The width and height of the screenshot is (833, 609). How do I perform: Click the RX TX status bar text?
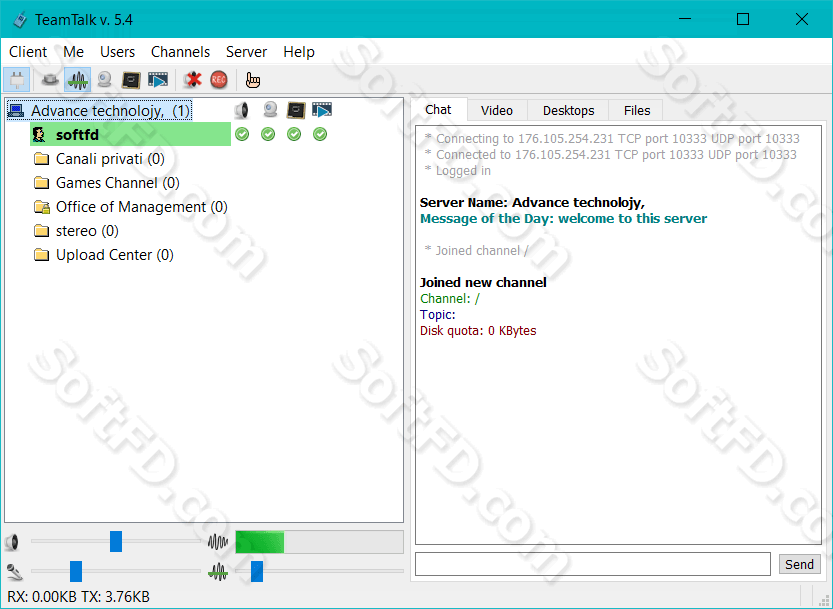pyautogui.click(x=79, y=597)
